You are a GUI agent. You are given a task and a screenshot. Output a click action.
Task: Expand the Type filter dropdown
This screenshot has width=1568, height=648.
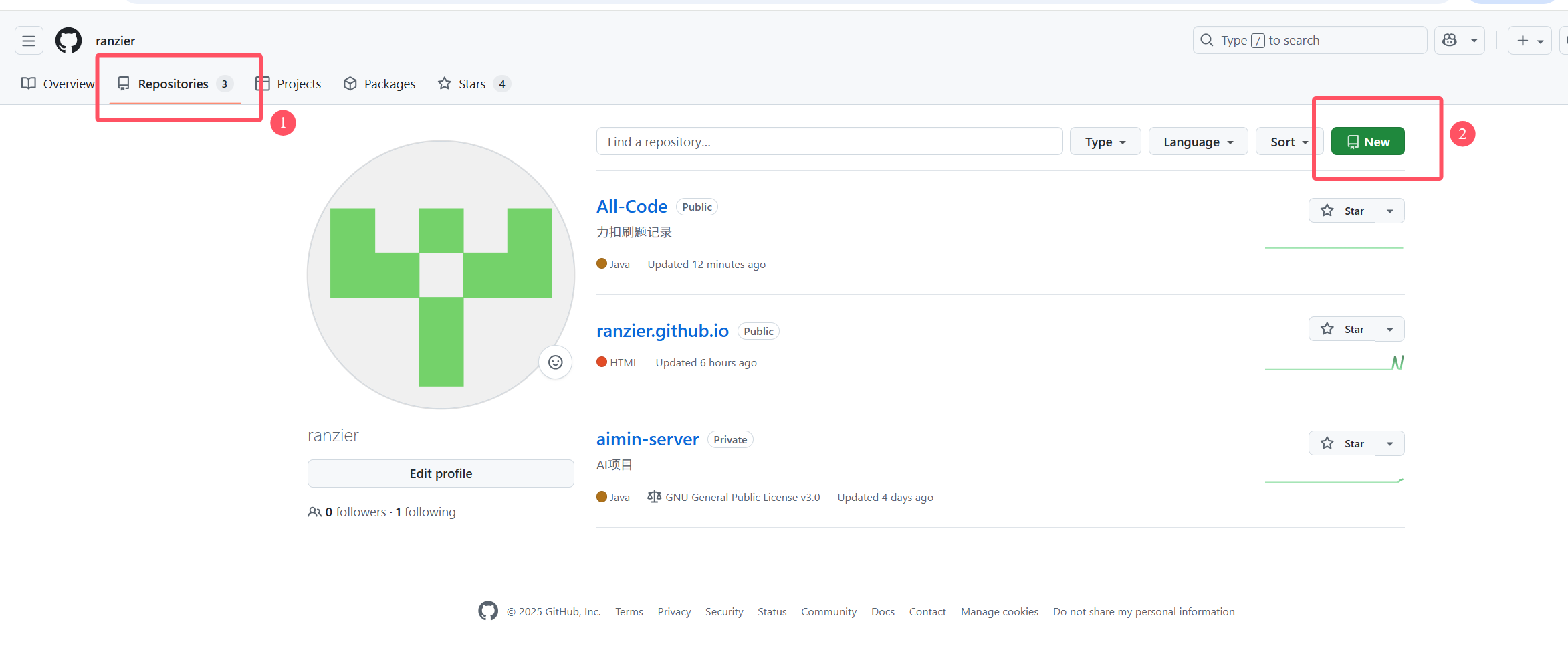(x=1105, y=142)
